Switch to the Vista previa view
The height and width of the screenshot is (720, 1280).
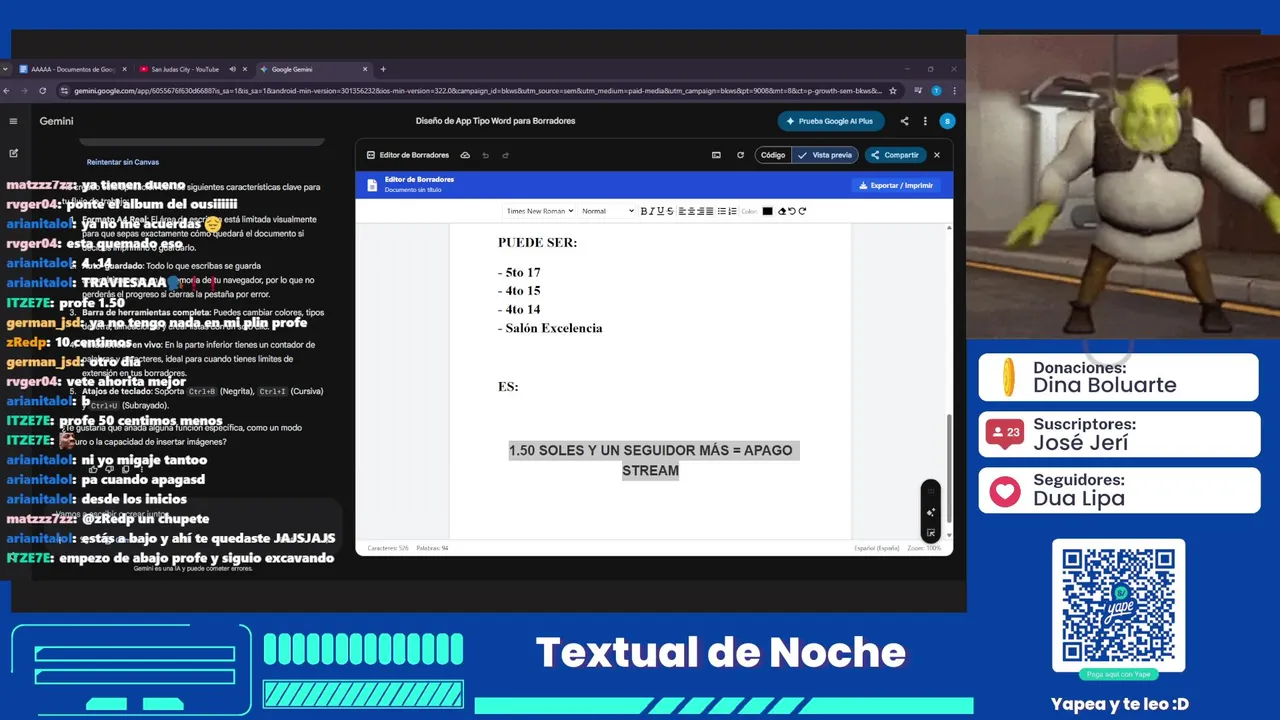pyautogui.click(x=825, y=155)
